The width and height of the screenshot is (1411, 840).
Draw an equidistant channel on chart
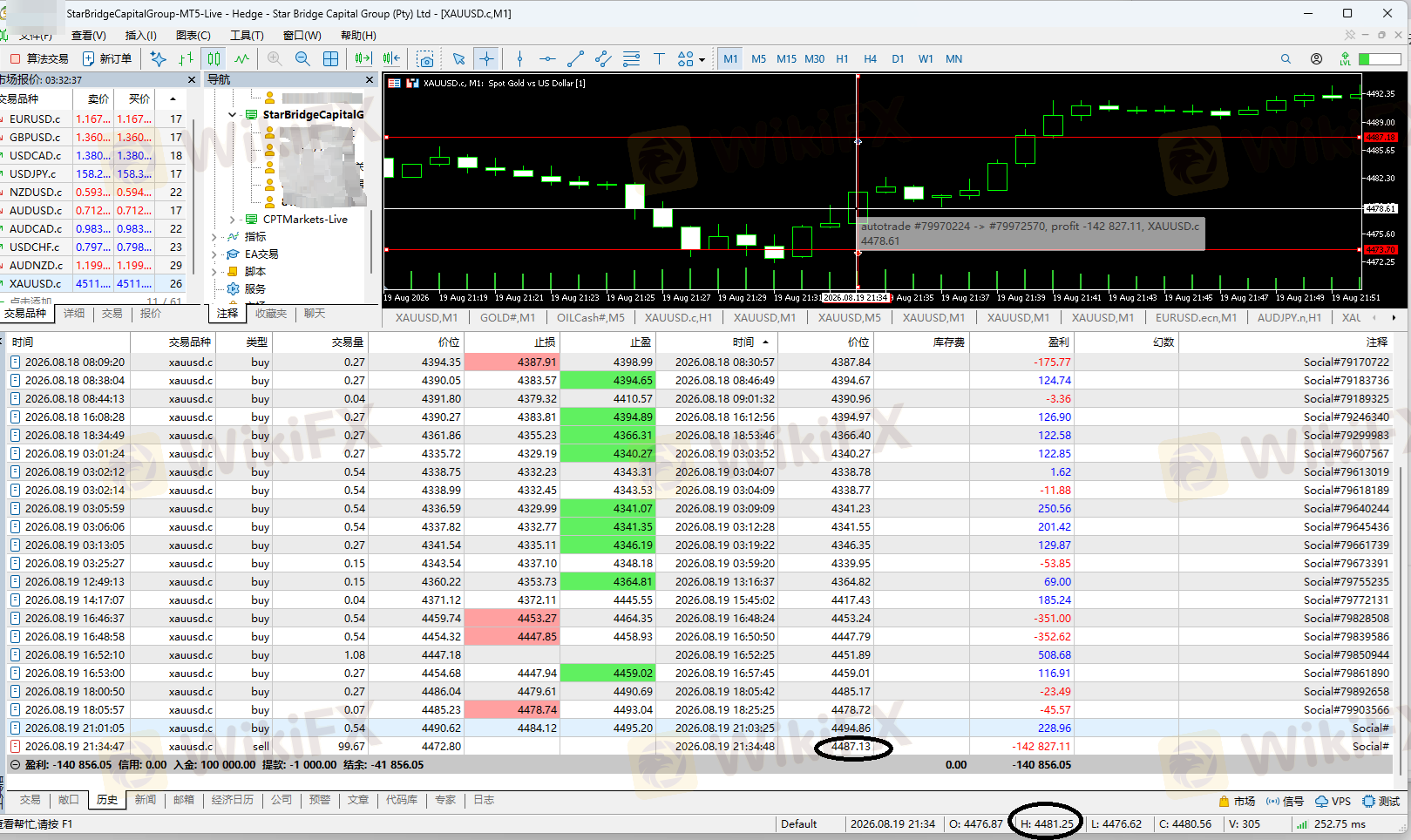click(603, 58)
